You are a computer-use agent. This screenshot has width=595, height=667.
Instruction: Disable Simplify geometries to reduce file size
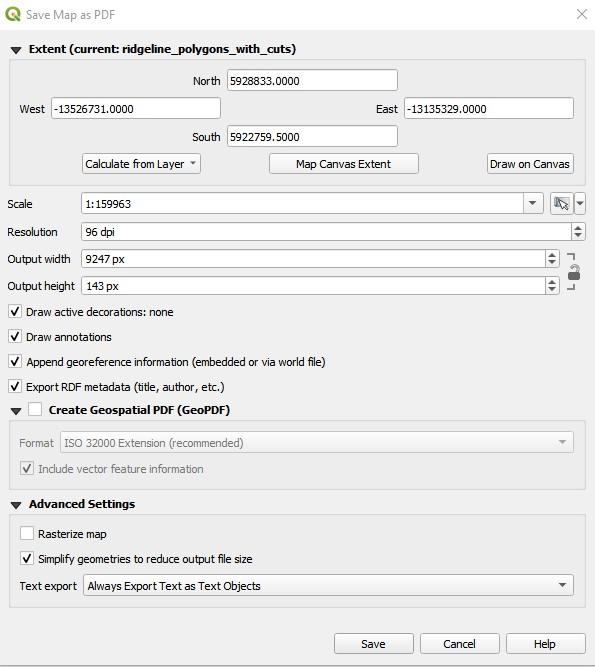click(27, 559)
